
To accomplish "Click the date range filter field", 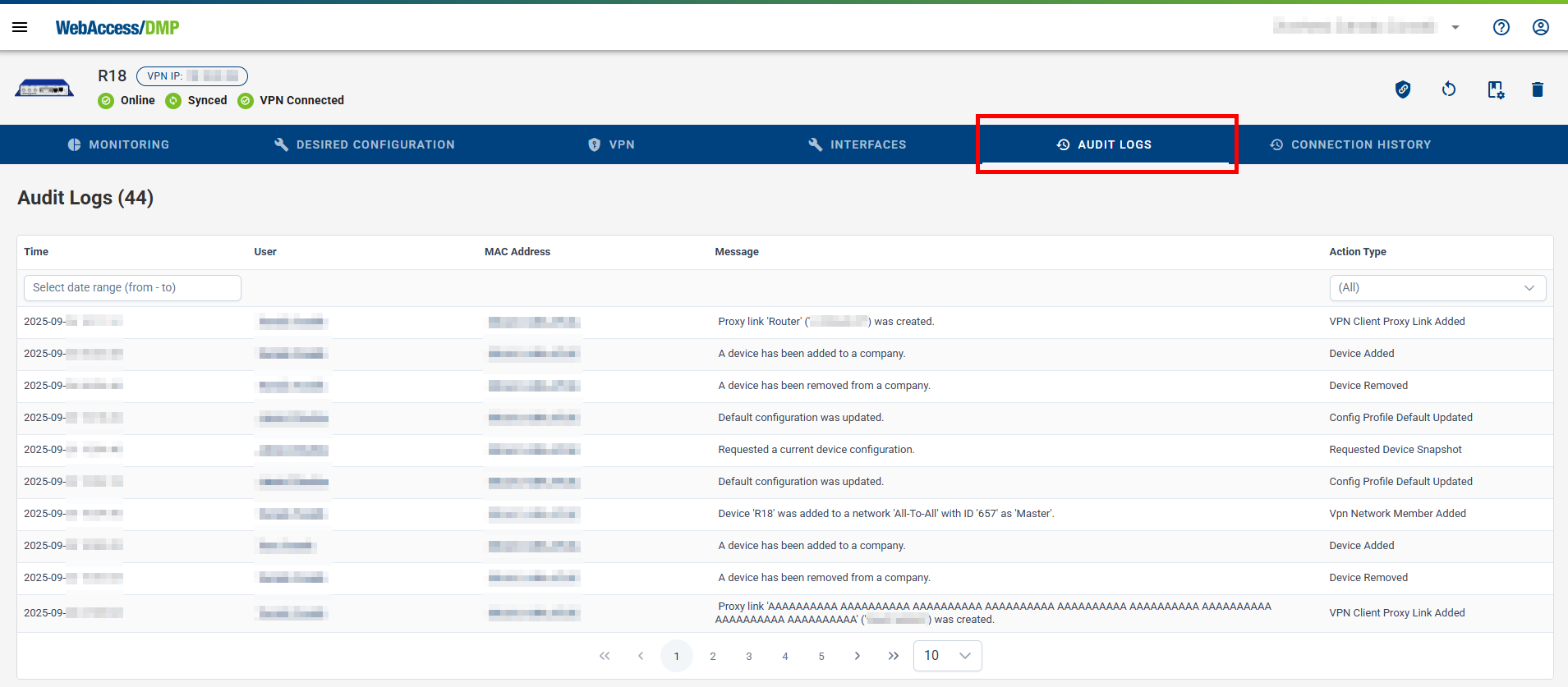I will tap(132, 288).
